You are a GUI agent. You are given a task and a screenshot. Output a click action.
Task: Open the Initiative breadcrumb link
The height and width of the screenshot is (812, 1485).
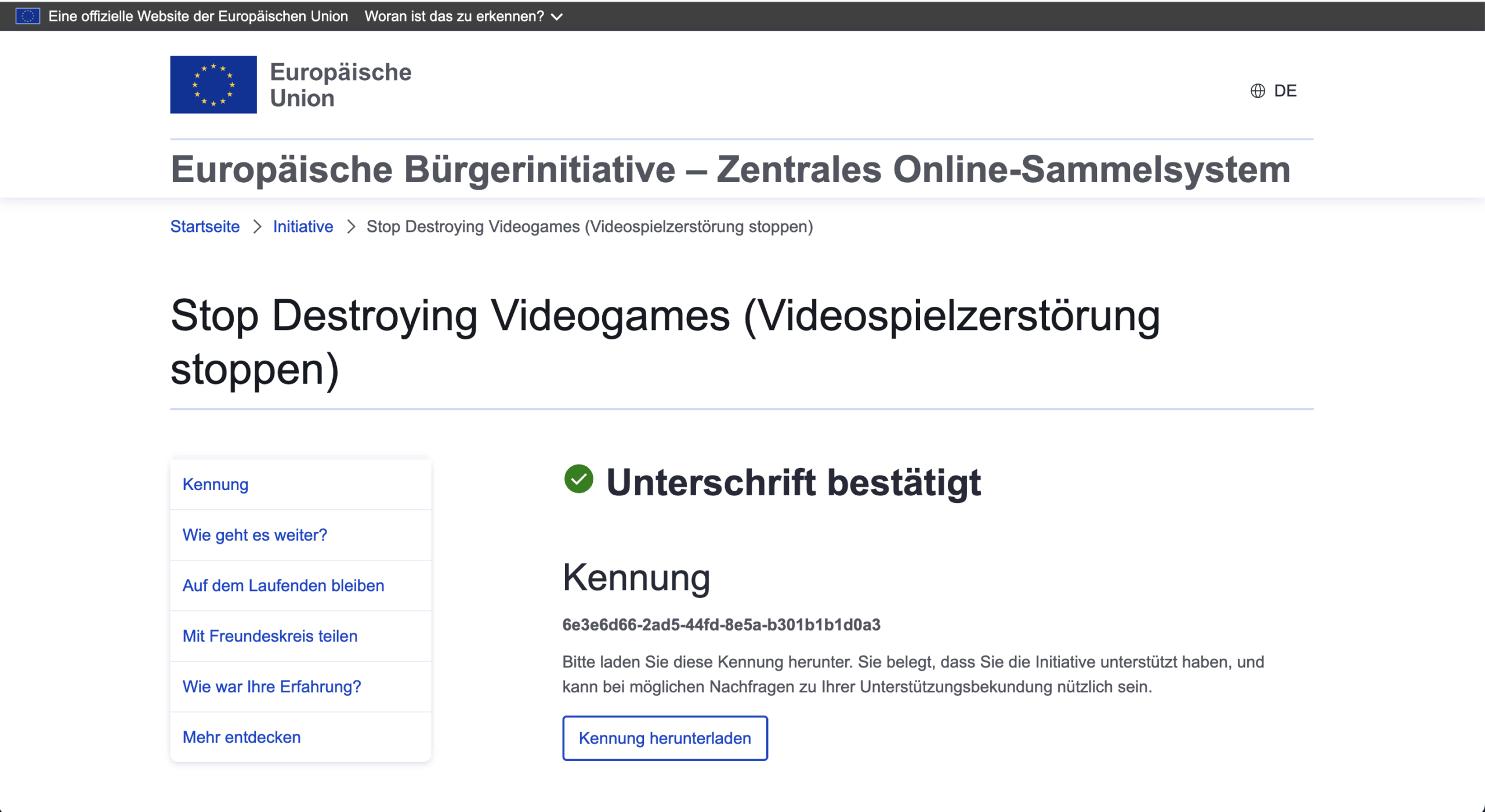point(303,227)
